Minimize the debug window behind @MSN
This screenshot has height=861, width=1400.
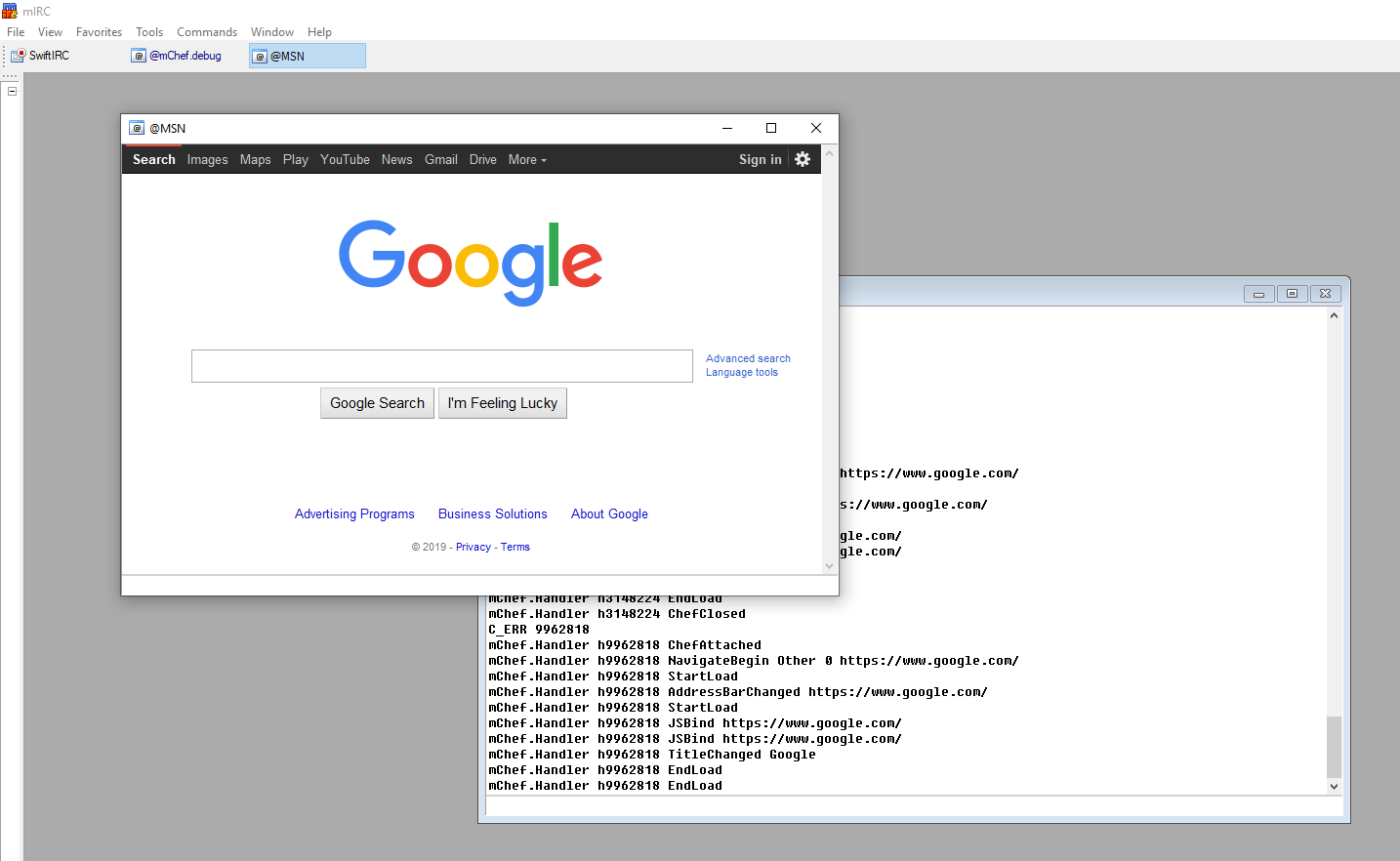(1258, 294)
